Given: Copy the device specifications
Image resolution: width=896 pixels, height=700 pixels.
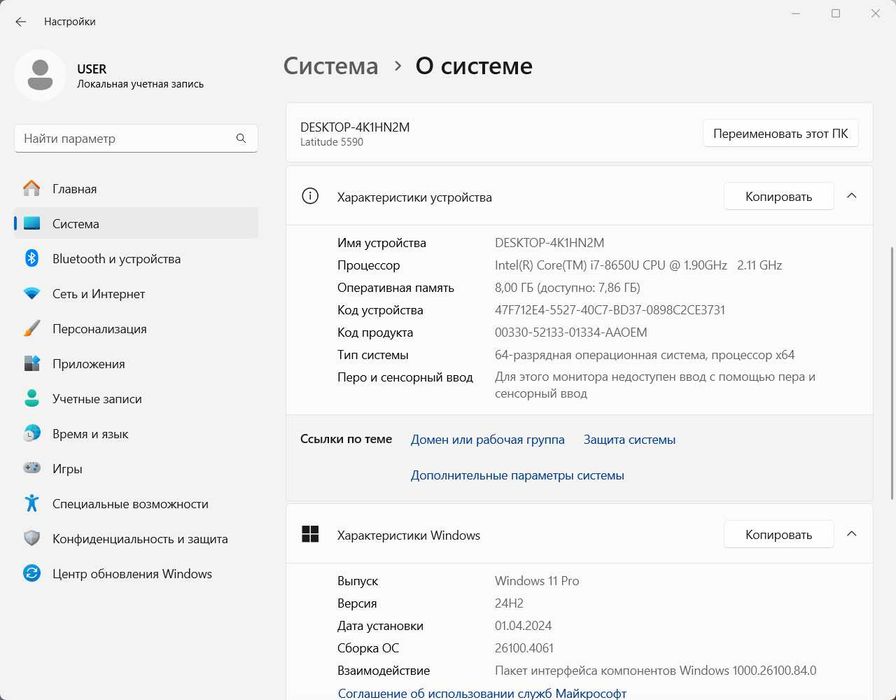Looking at the screenshot, I should (778, 197).
